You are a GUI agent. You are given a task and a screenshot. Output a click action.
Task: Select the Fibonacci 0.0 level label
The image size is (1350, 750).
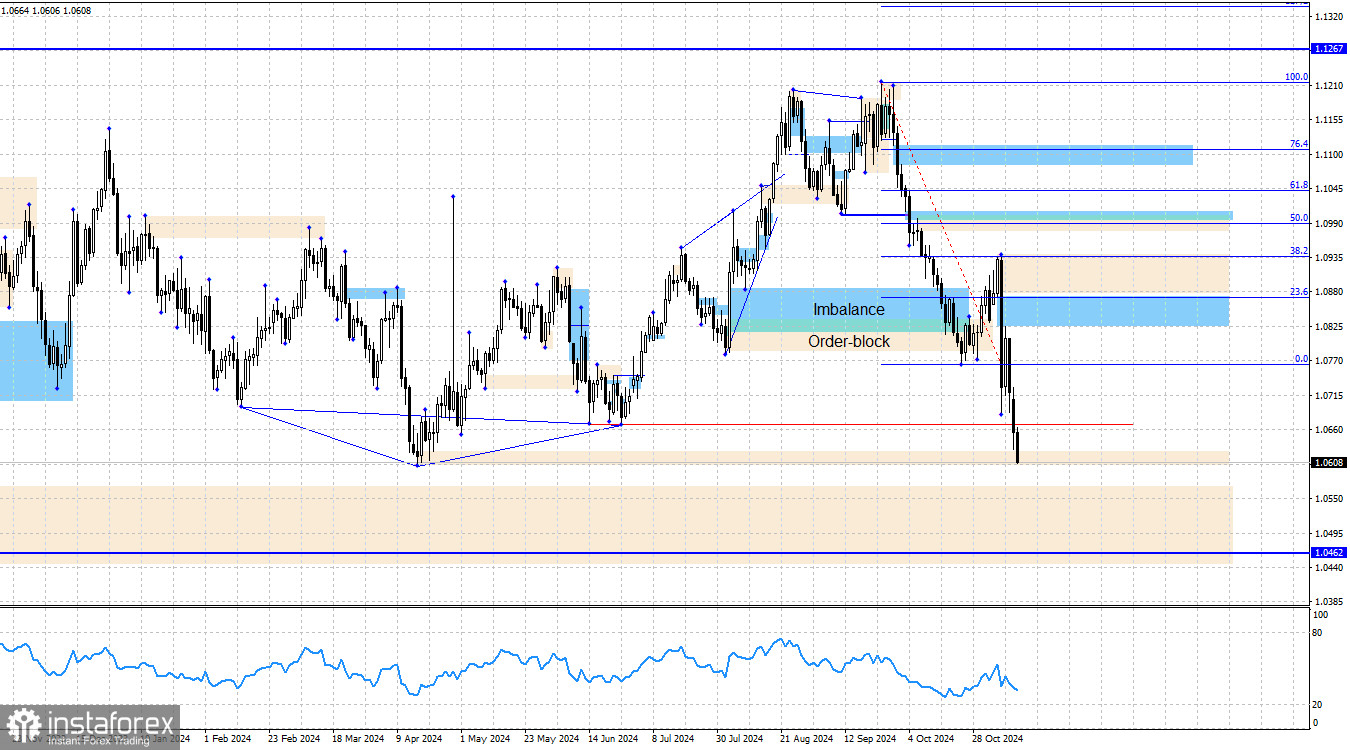pyautogui.click(x=1301, y=359)
